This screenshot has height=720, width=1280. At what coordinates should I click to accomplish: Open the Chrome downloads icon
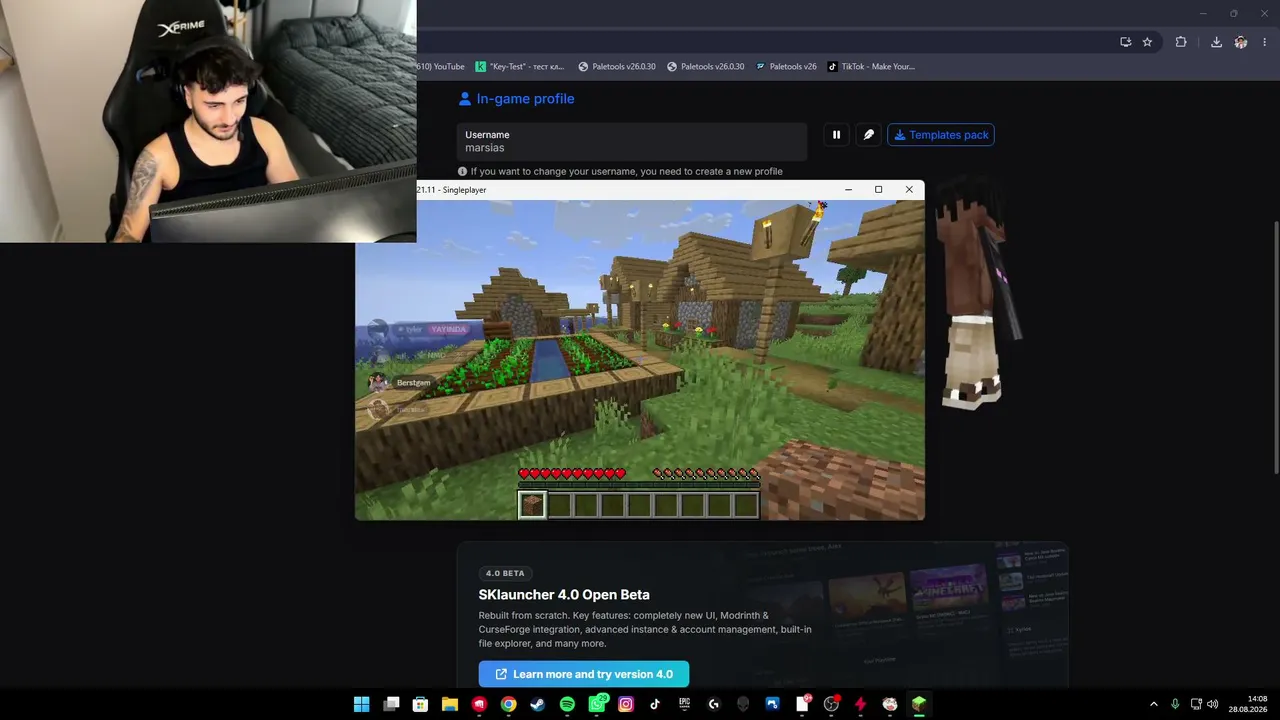tap(1216, 42)
